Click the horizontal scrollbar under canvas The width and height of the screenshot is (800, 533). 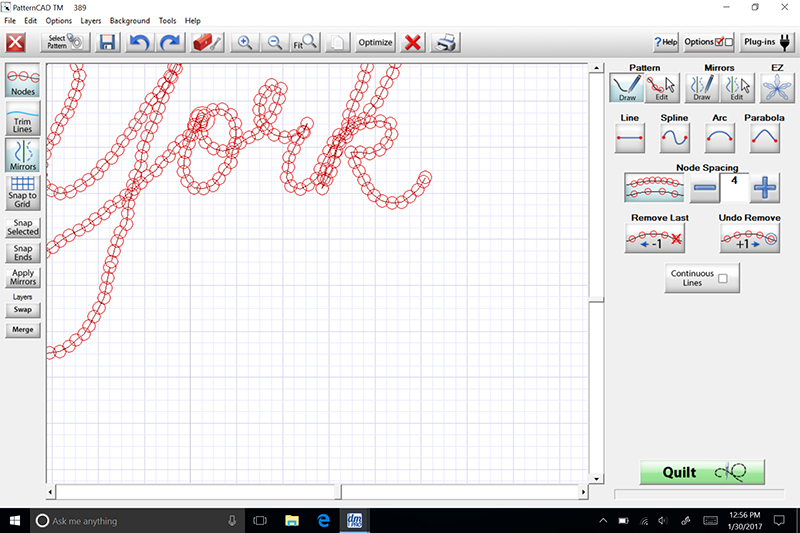pyautogui.click(x=200, y=492)
